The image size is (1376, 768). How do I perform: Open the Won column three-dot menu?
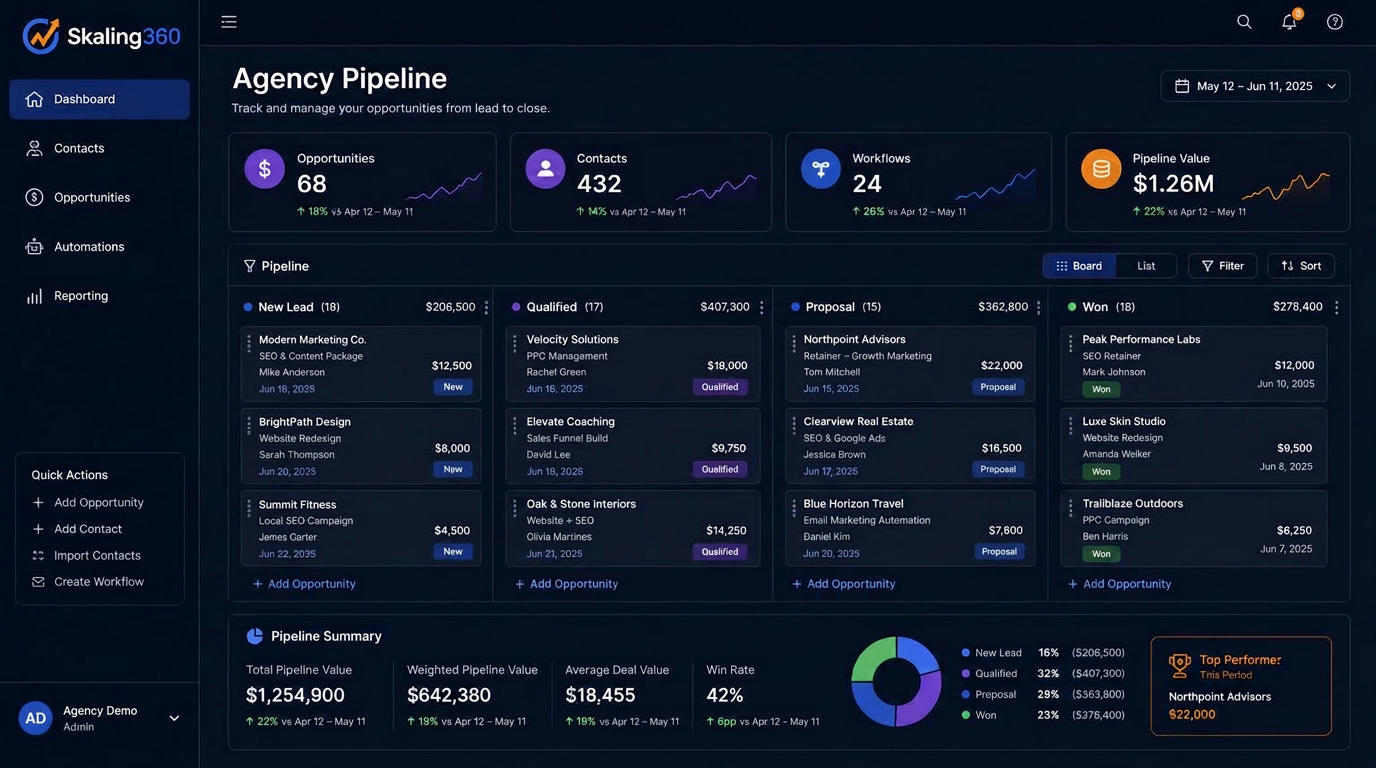pos(1337,308)
